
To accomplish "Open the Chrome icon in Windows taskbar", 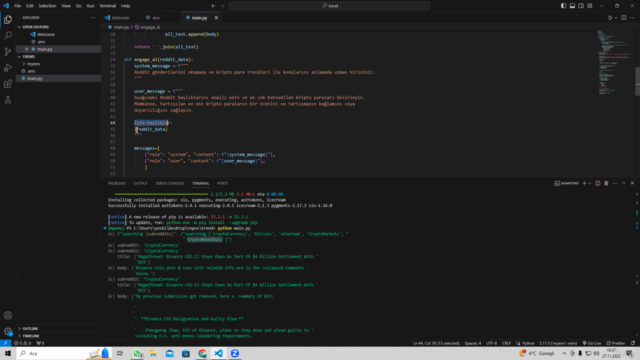I will [202, 353].
